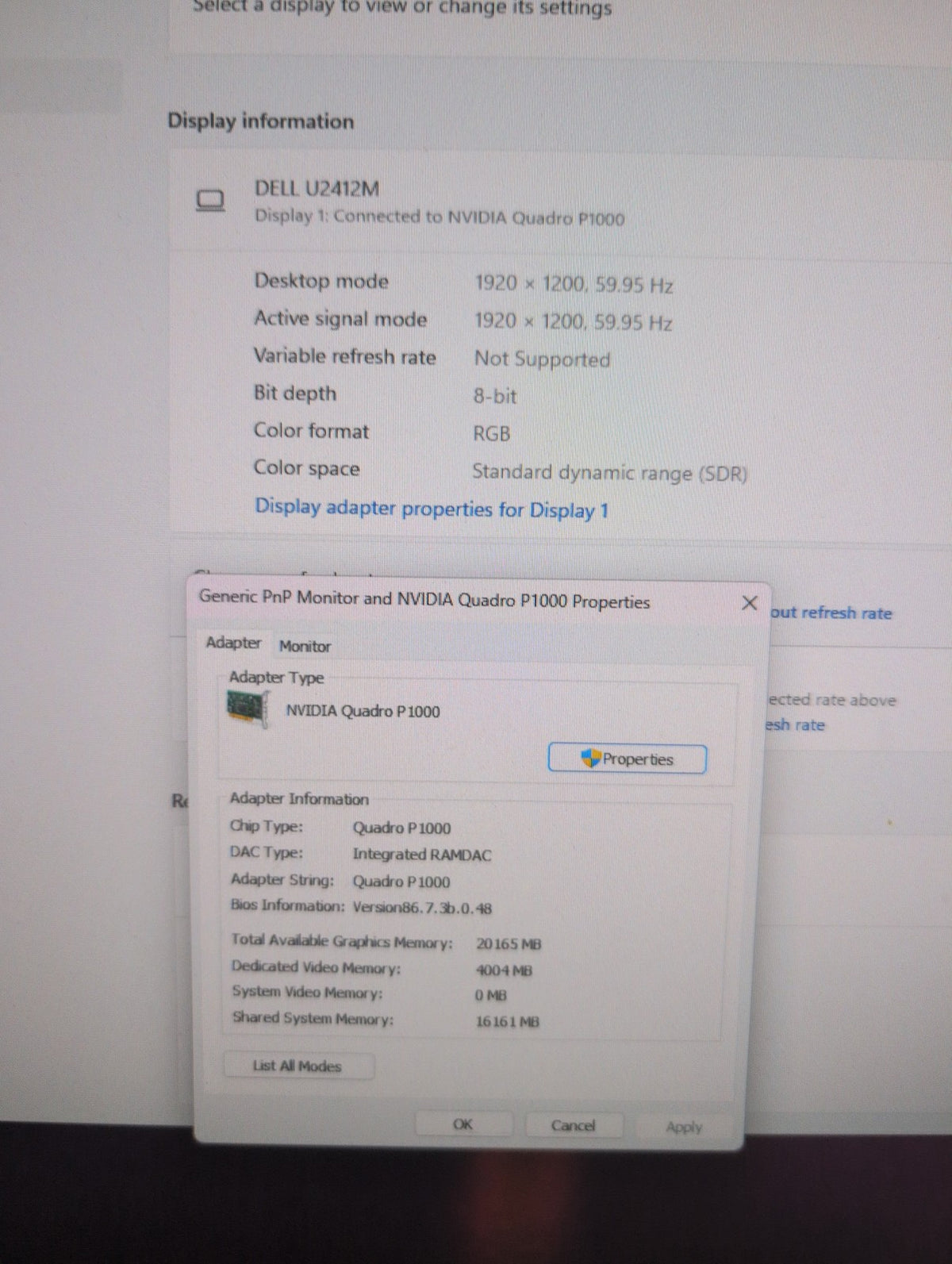Click the Standard dynamic range (SDR) value
Screen dimensions: 952x1264
pos(609,473)
